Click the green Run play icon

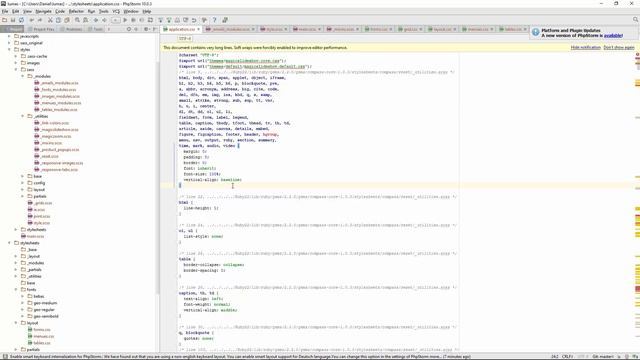coord(125,20)
